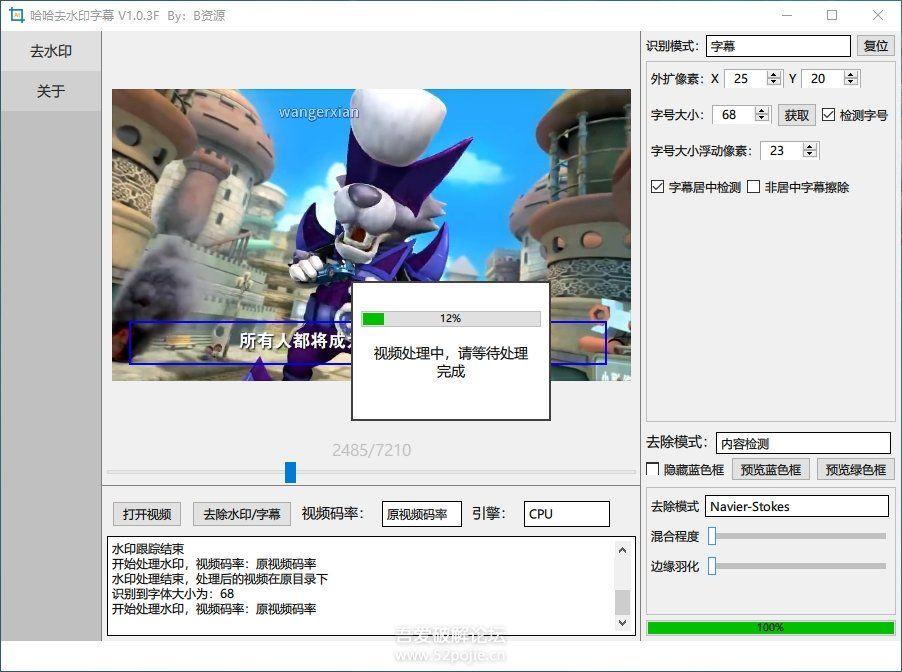
Task: Increase the X expand pixels (外扩像素) value
Action: click(773, 74)
